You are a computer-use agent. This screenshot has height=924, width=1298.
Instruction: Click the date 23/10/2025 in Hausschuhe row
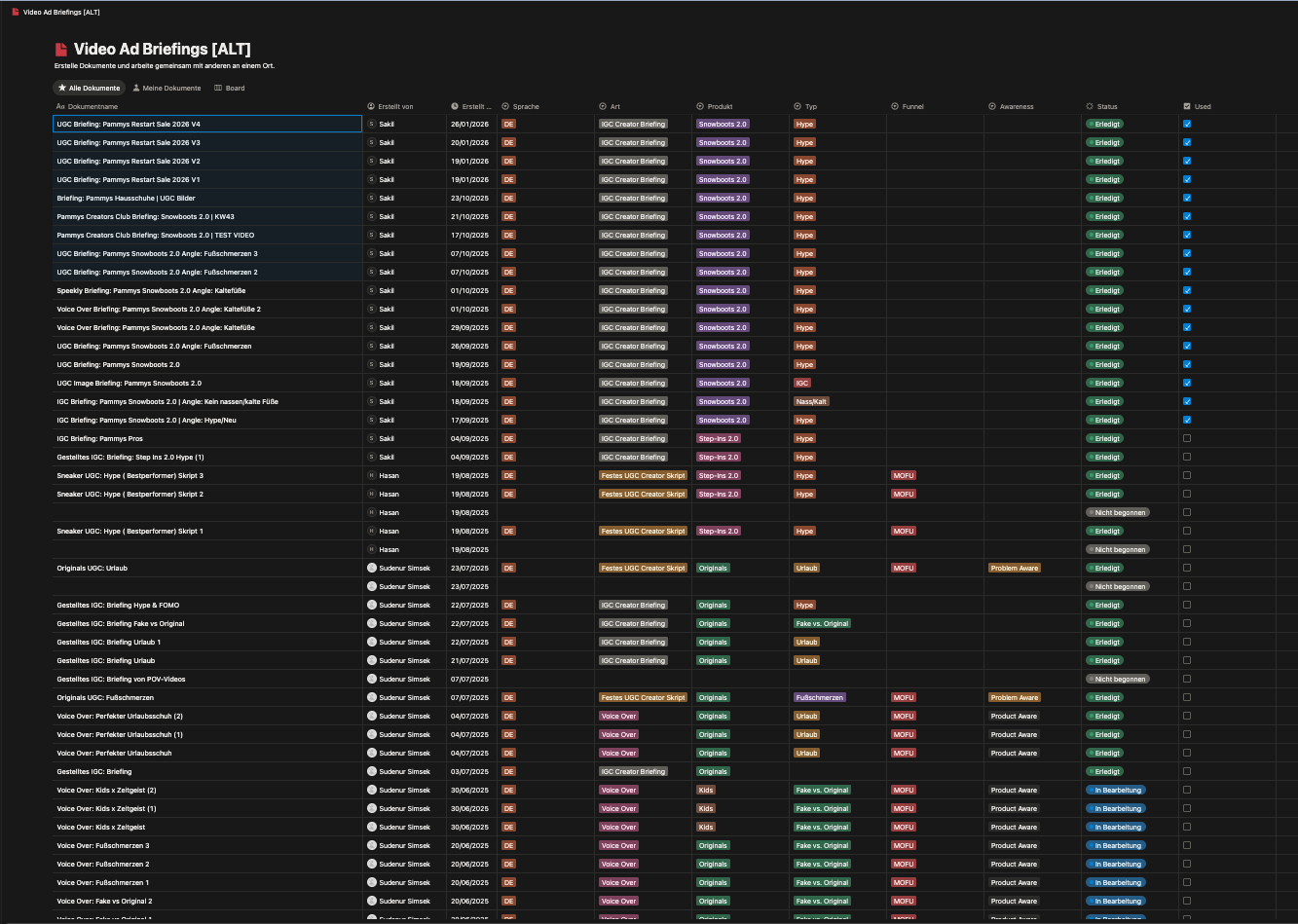pyautogui.click(x=469, y=198)
